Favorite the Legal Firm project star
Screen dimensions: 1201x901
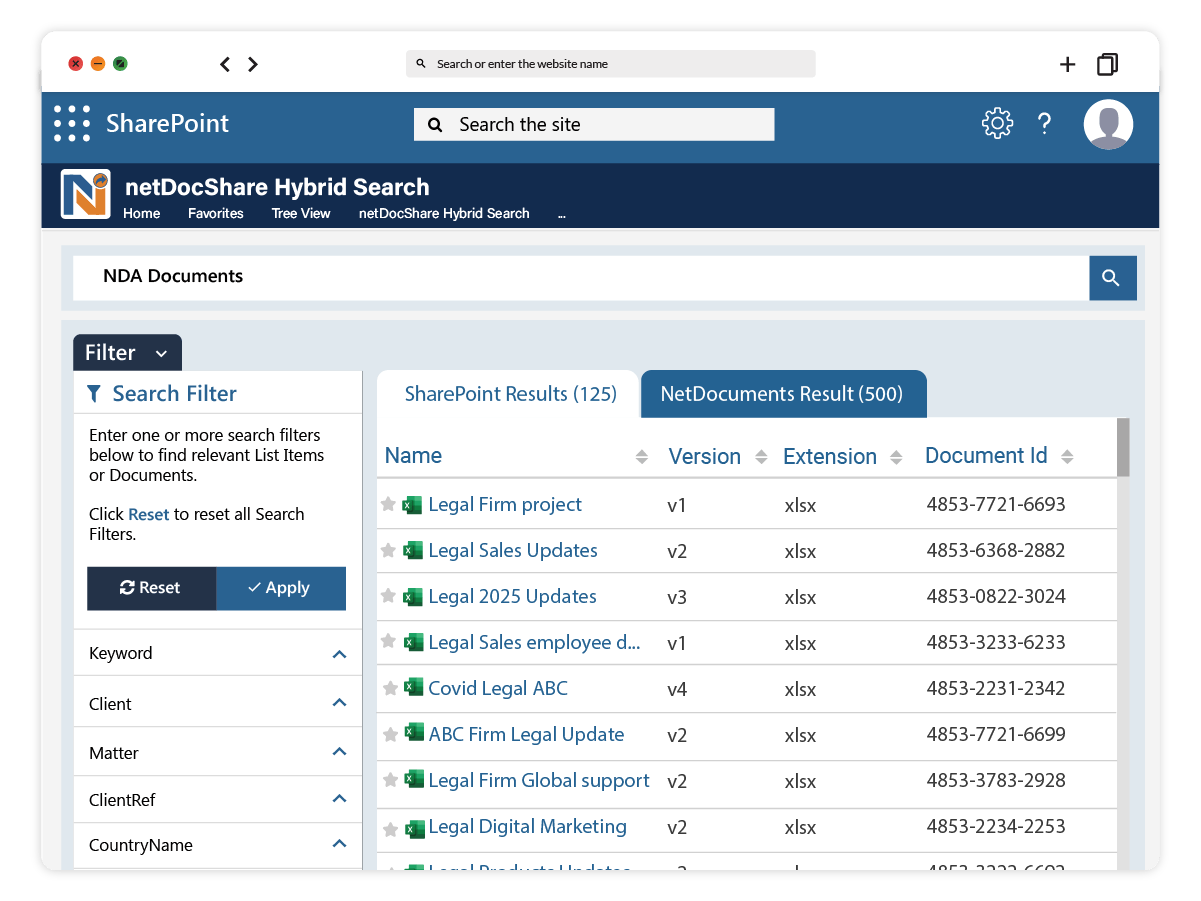[x=388, y=504]
